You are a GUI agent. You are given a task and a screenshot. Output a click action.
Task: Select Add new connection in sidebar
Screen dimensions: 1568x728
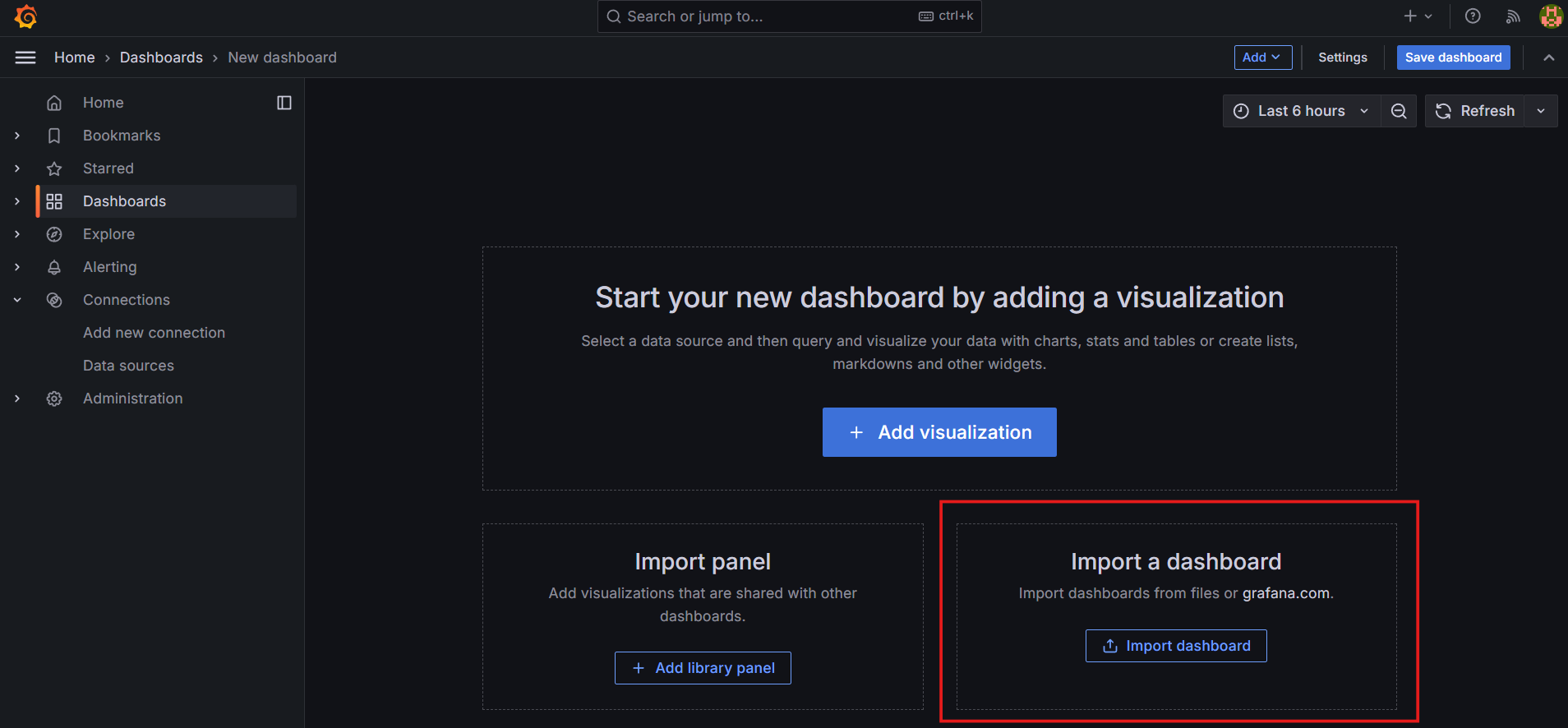[154, 333]
